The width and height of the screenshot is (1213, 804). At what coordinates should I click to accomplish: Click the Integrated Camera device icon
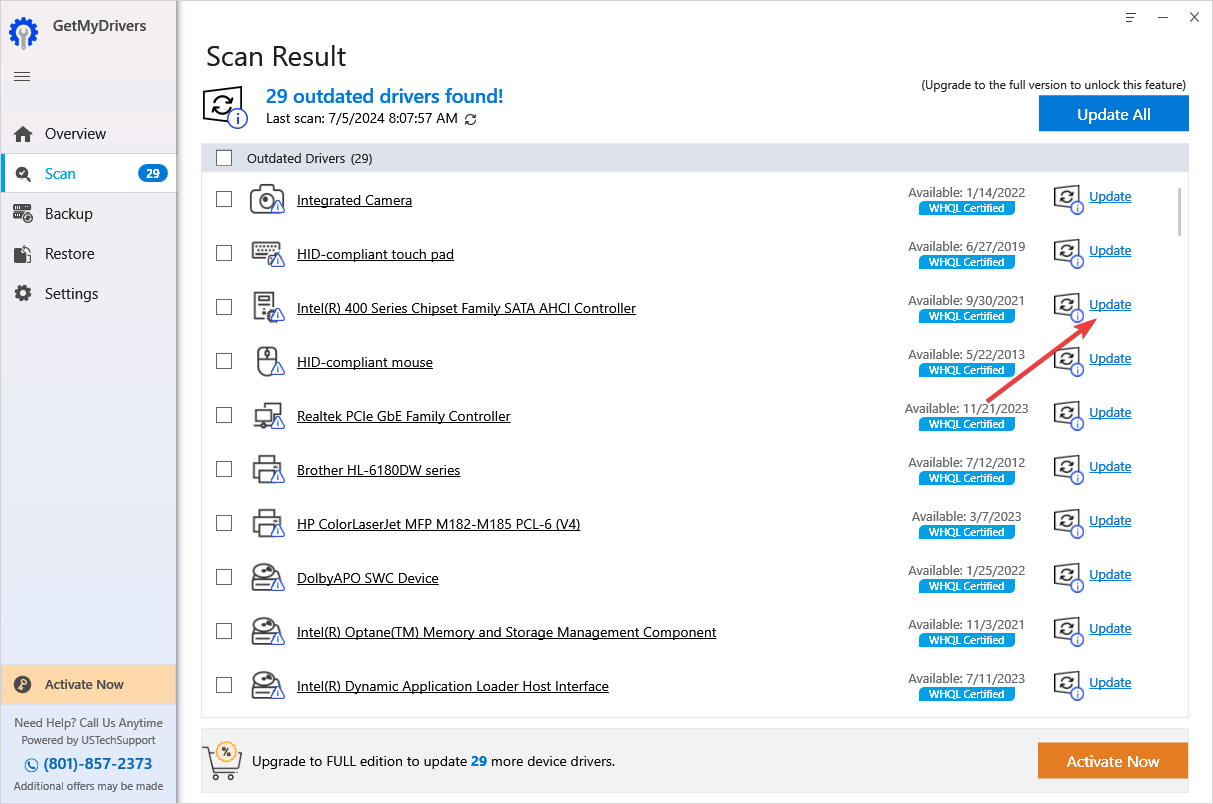pyautogui.click(x=267, y=199)
